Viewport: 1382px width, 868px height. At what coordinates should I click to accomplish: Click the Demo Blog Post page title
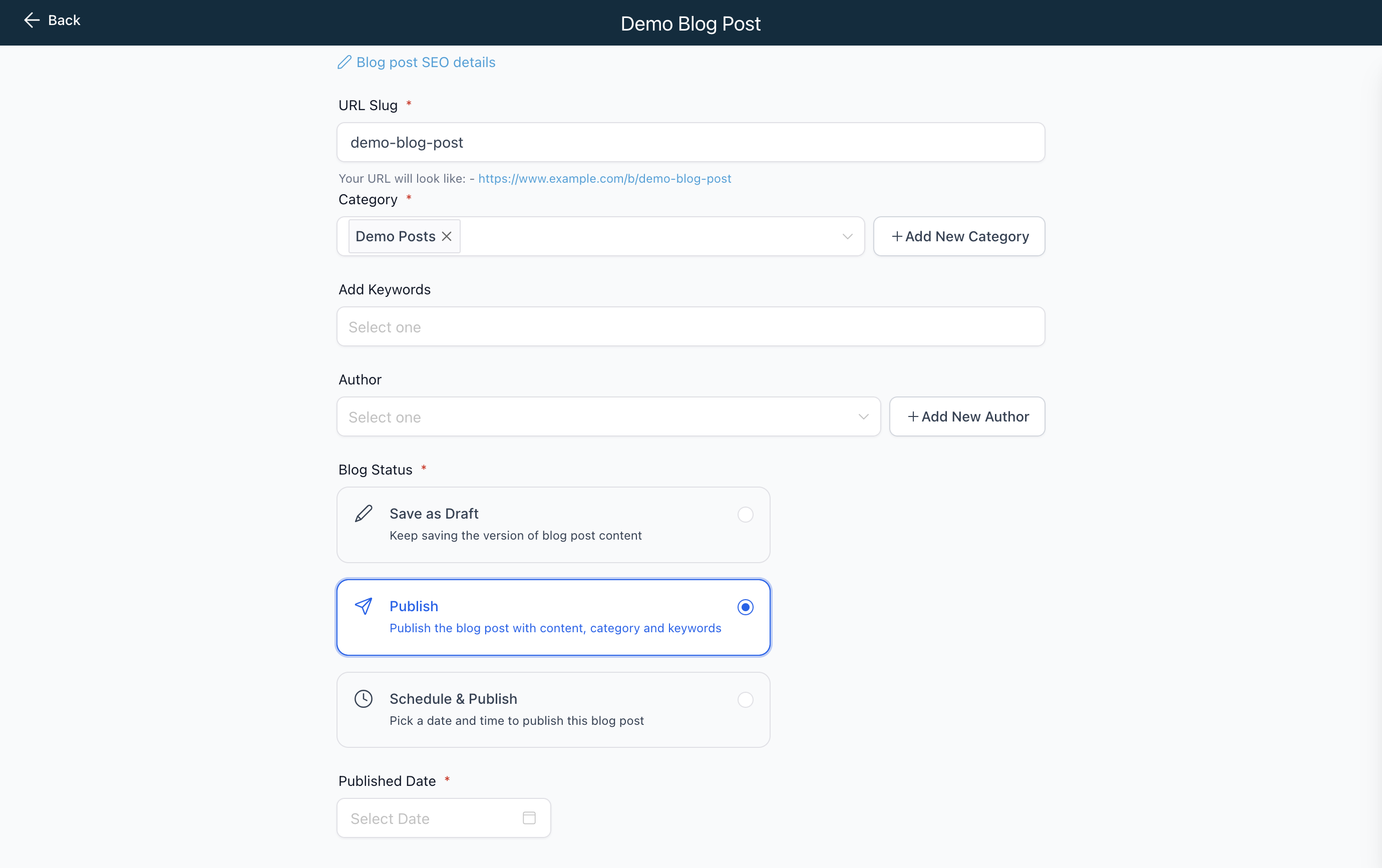coord(690,24)
